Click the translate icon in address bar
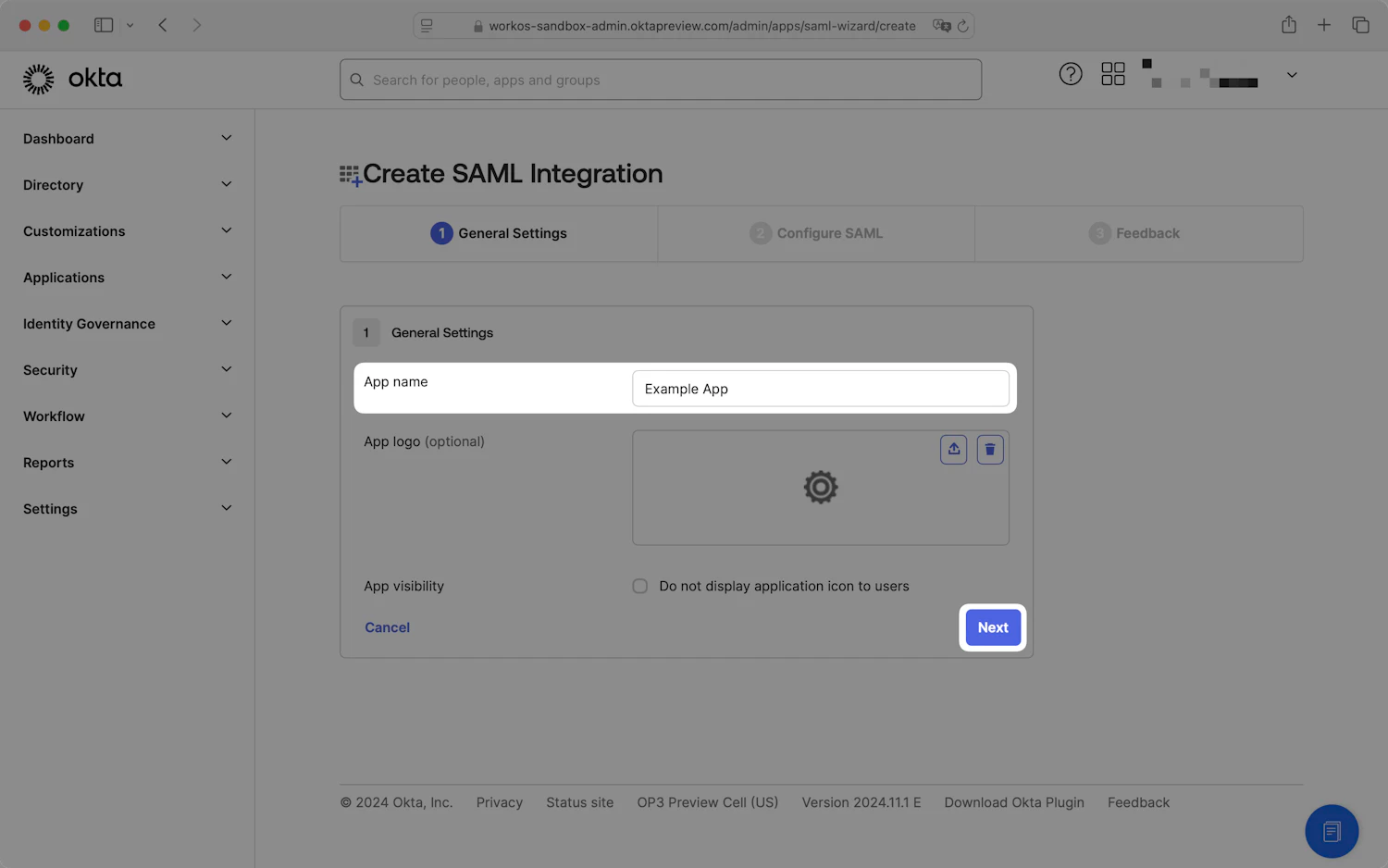The height and width of the screenshot is (868, 1388). click(x=942, y=26)
